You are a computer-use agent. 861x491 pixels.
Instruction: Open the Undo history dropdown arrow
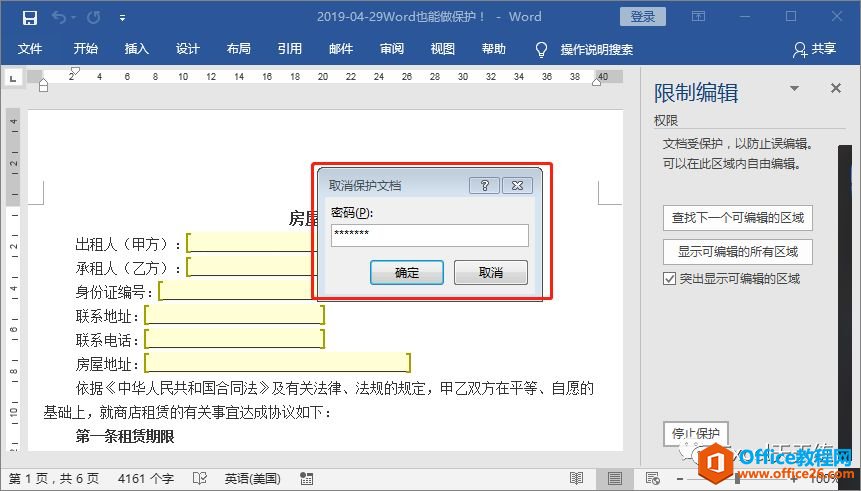click(x=74, y=17)
